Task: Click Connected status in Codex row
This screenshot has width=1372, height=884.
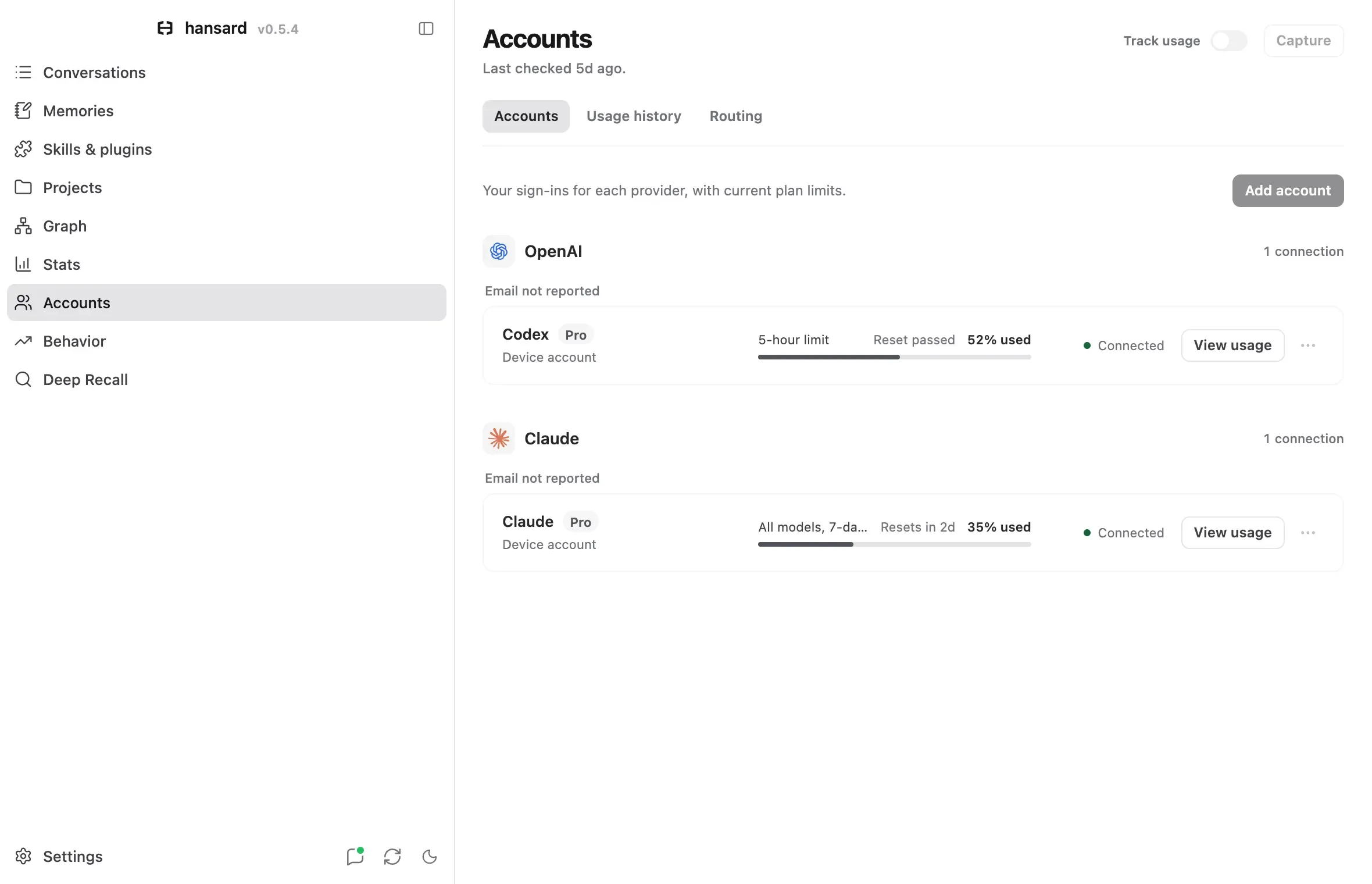Action: click(1124, 345)
